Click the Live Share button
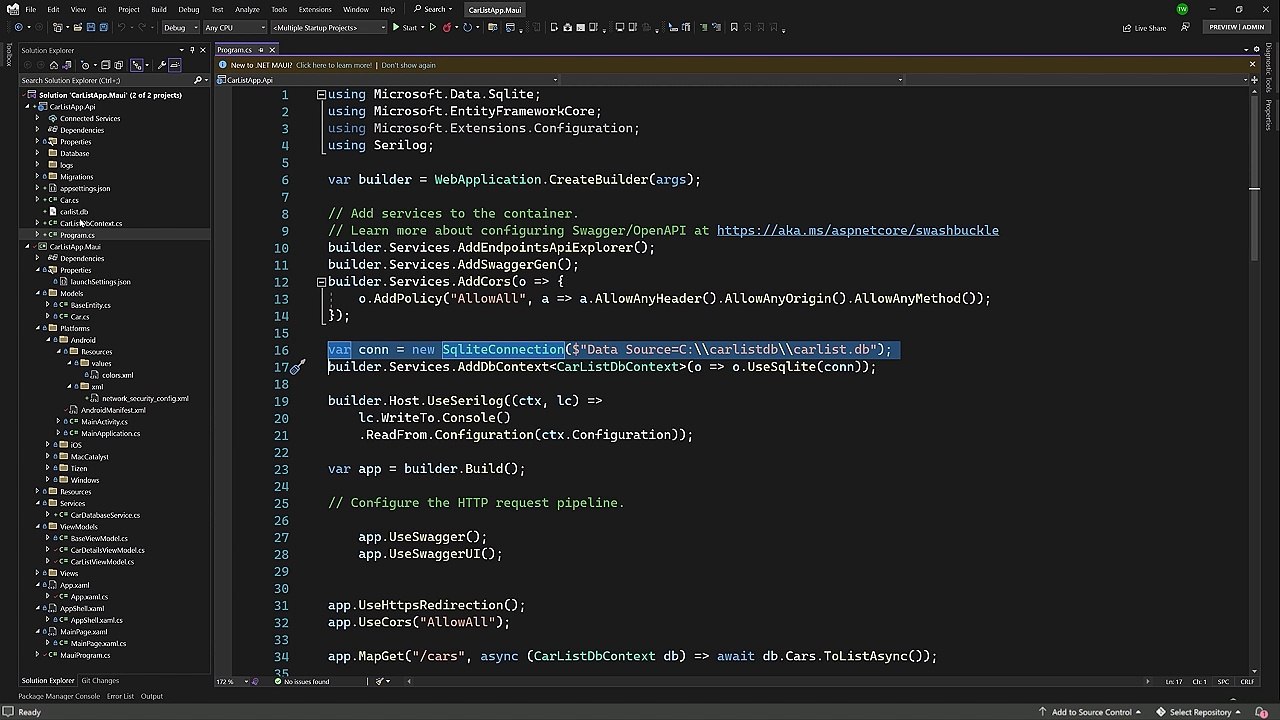Image resolution: width=1280 pixels, height=720 pixels. click(1144, 27)
